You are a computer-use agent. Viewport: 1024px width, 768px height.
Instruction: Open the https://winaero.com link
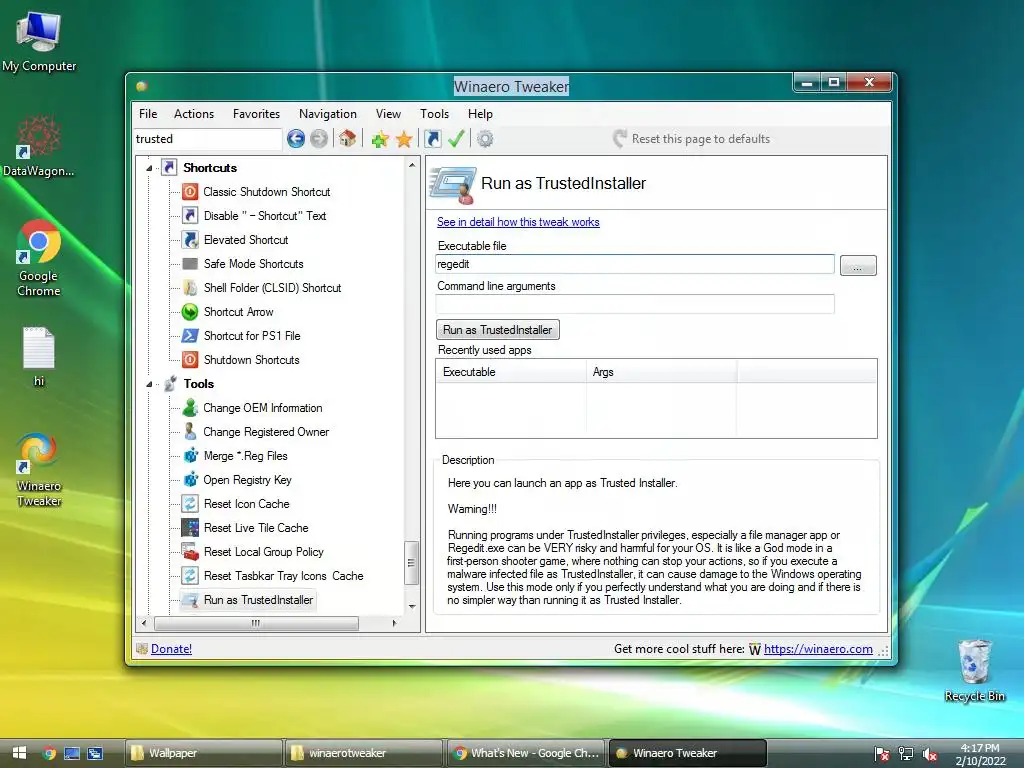(x=818, y=648)
